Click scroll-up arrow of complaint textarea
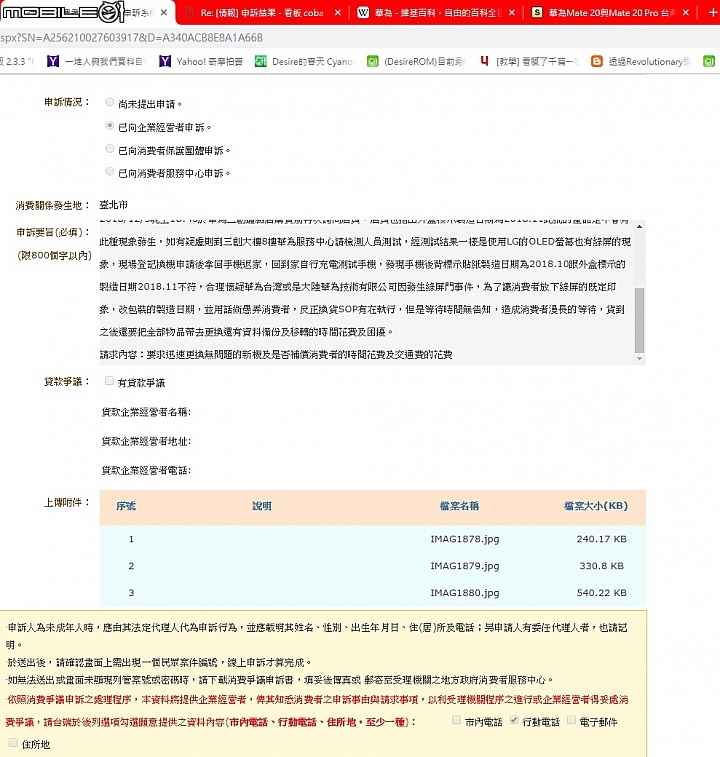This screenshot has height=757, width=720. click(639, 226)
